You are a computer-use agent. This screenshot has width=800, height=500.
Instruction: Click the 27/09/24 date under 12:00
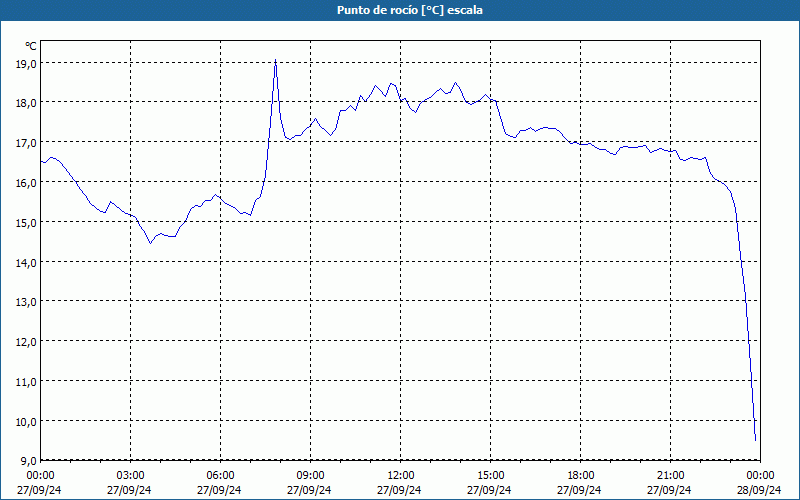(x=400, y=490)
